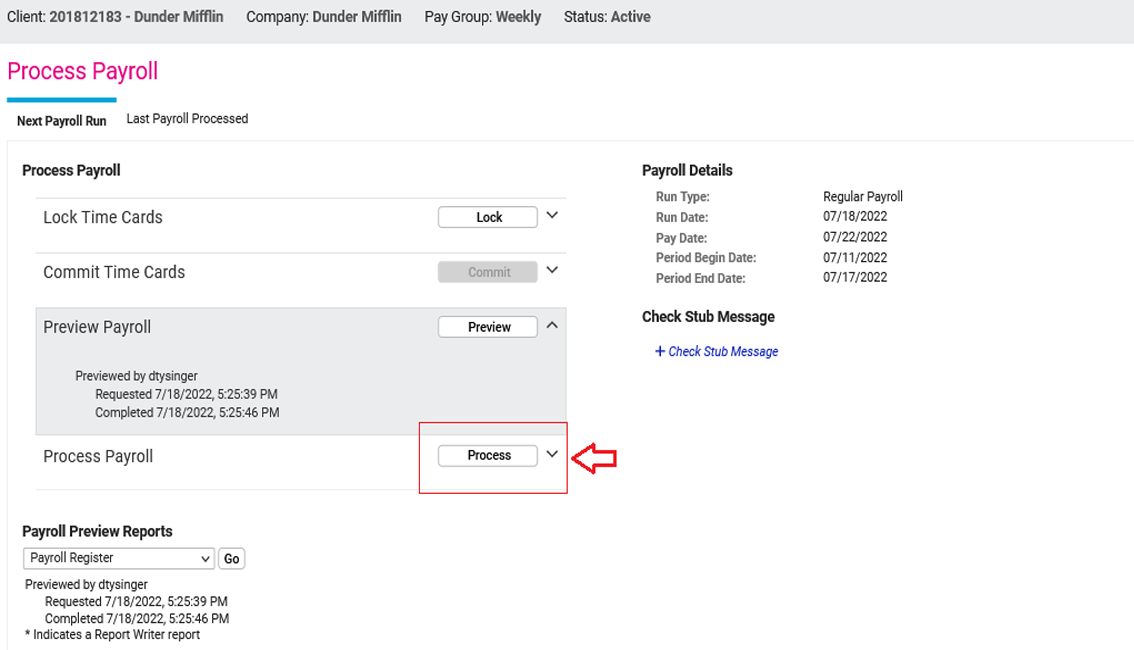Select the Period Begin Date value 07/11/2022

click(x=855, y=257)
